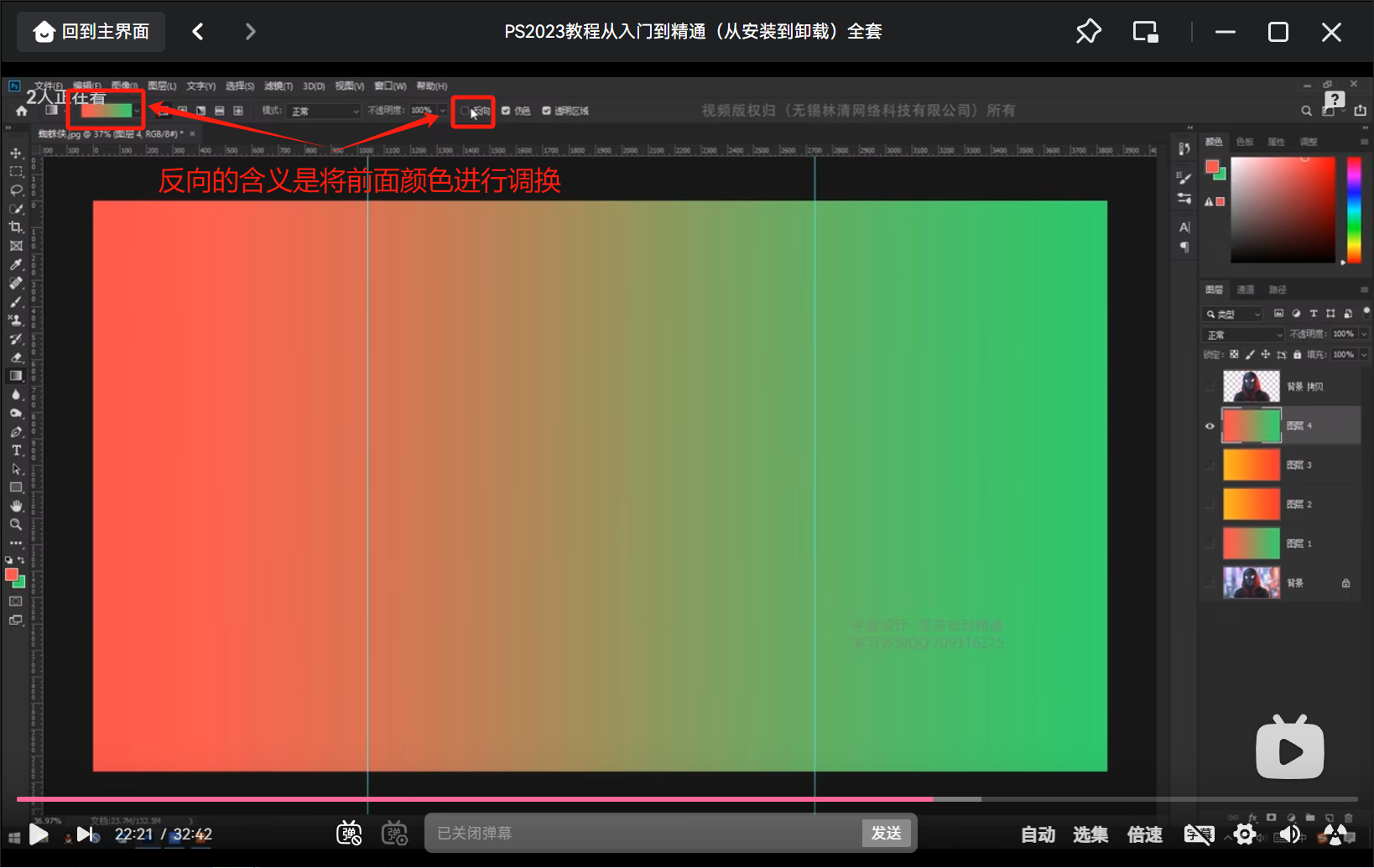The height and width of the screenshot is (868, 1374).
Task: Open the Color panel flyout menu
Action: 1365,142
